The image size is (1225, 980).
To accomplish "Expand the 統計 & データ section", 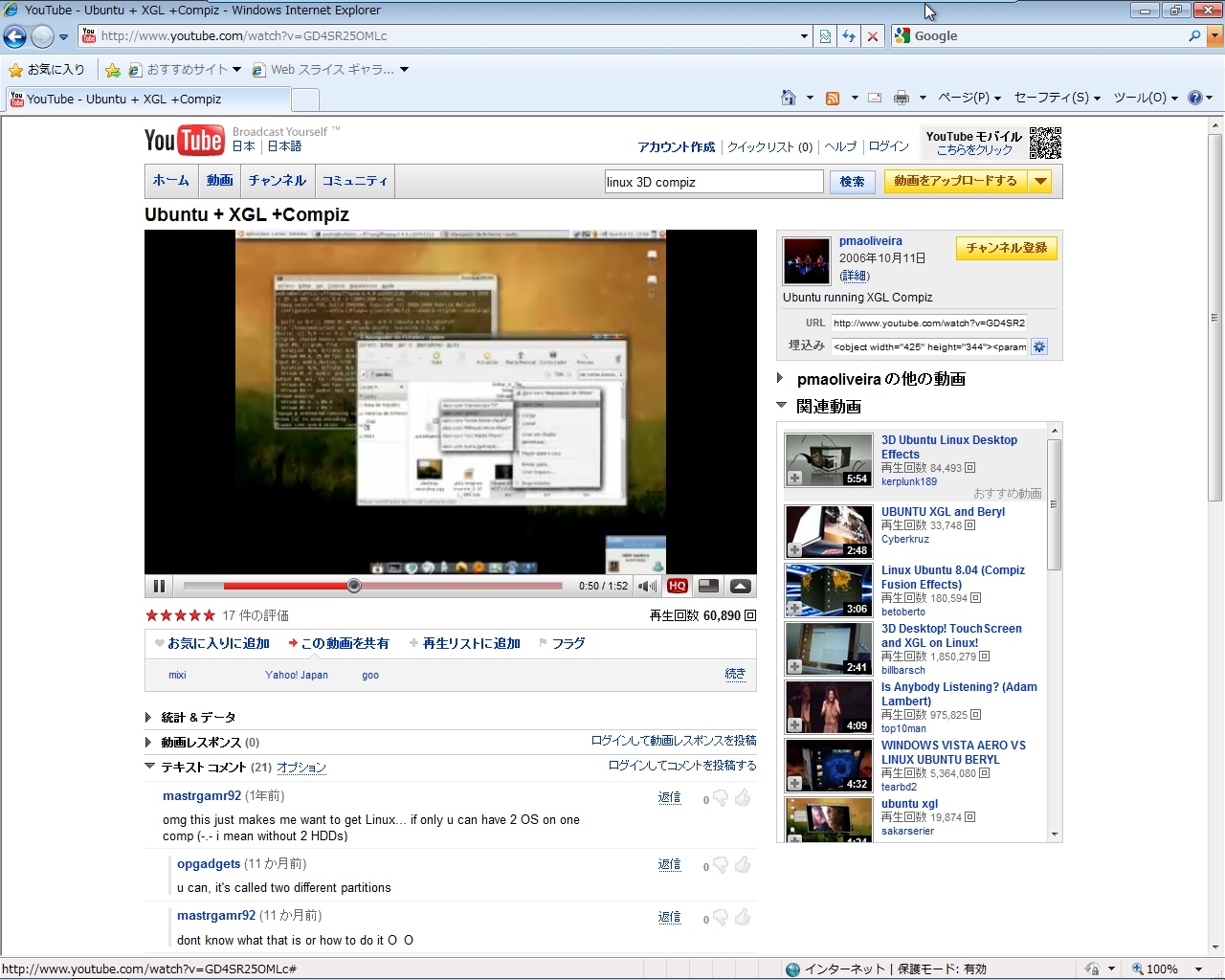I will coord(148,717).
